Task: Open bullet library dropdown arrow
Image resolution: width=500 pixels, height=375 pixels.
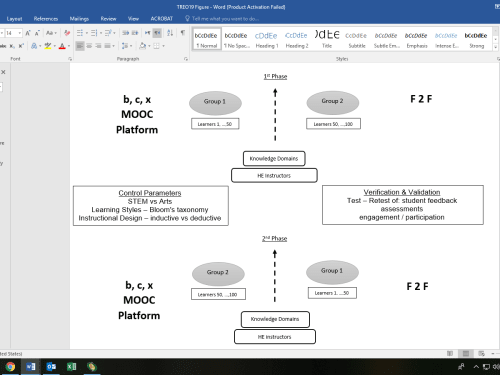Action: pyautogui.click(x=87, y=33)
